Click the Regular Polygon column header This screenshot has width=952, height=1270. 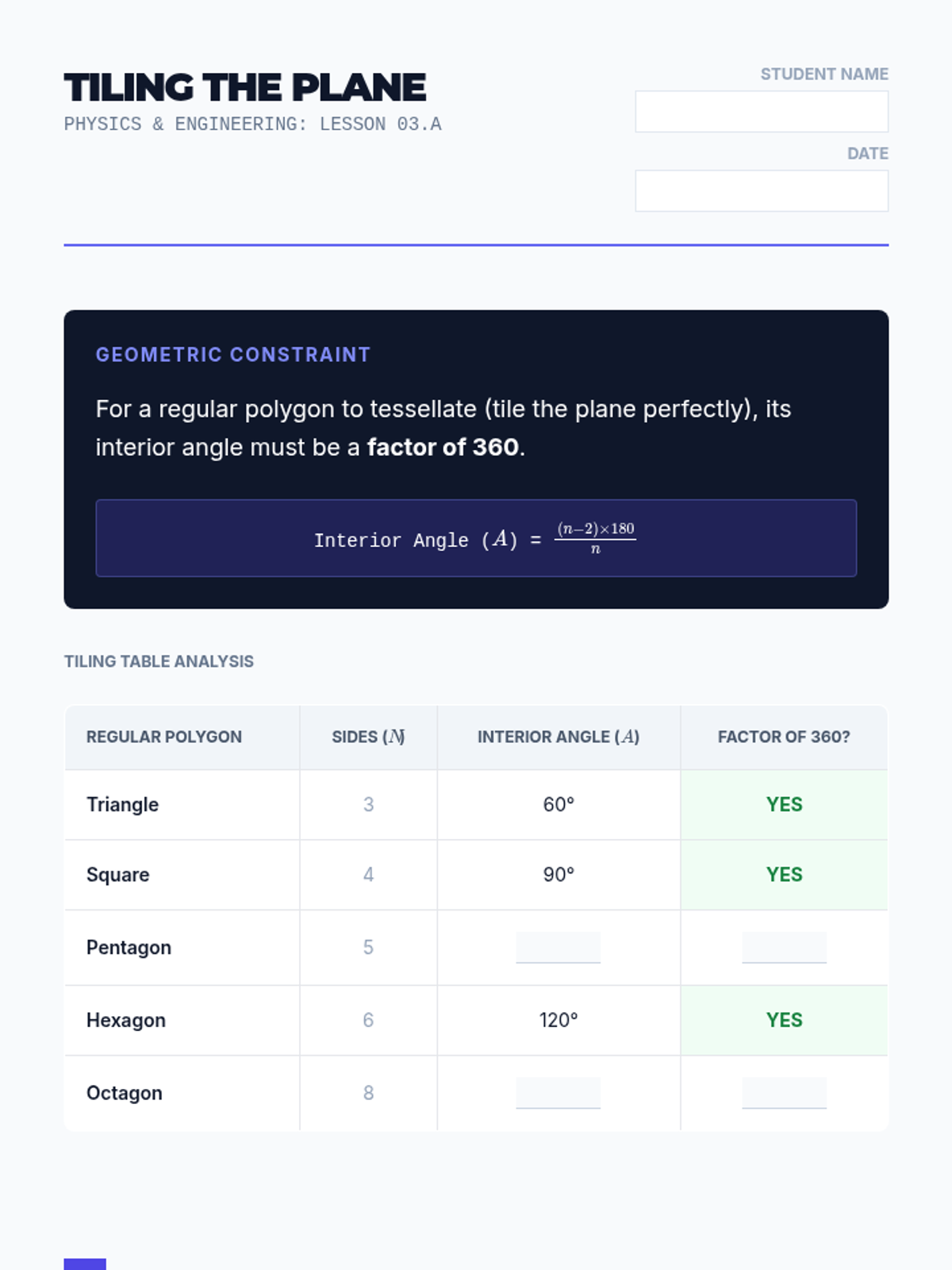tap(164, 737)
